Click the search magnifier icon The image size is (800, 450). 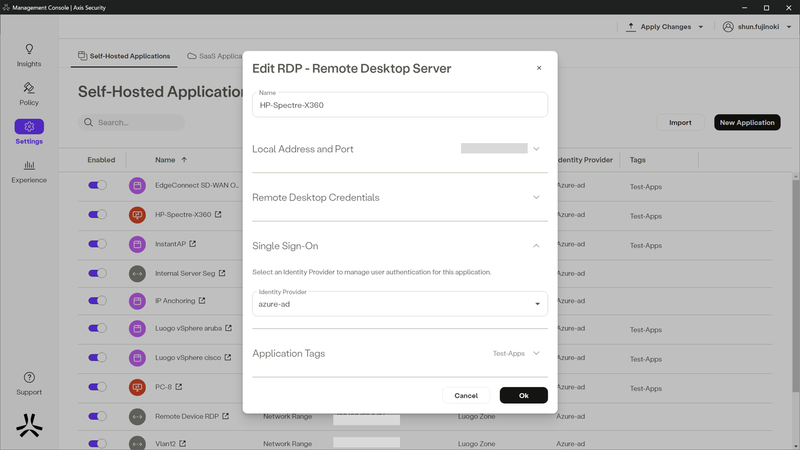(88, 122)
